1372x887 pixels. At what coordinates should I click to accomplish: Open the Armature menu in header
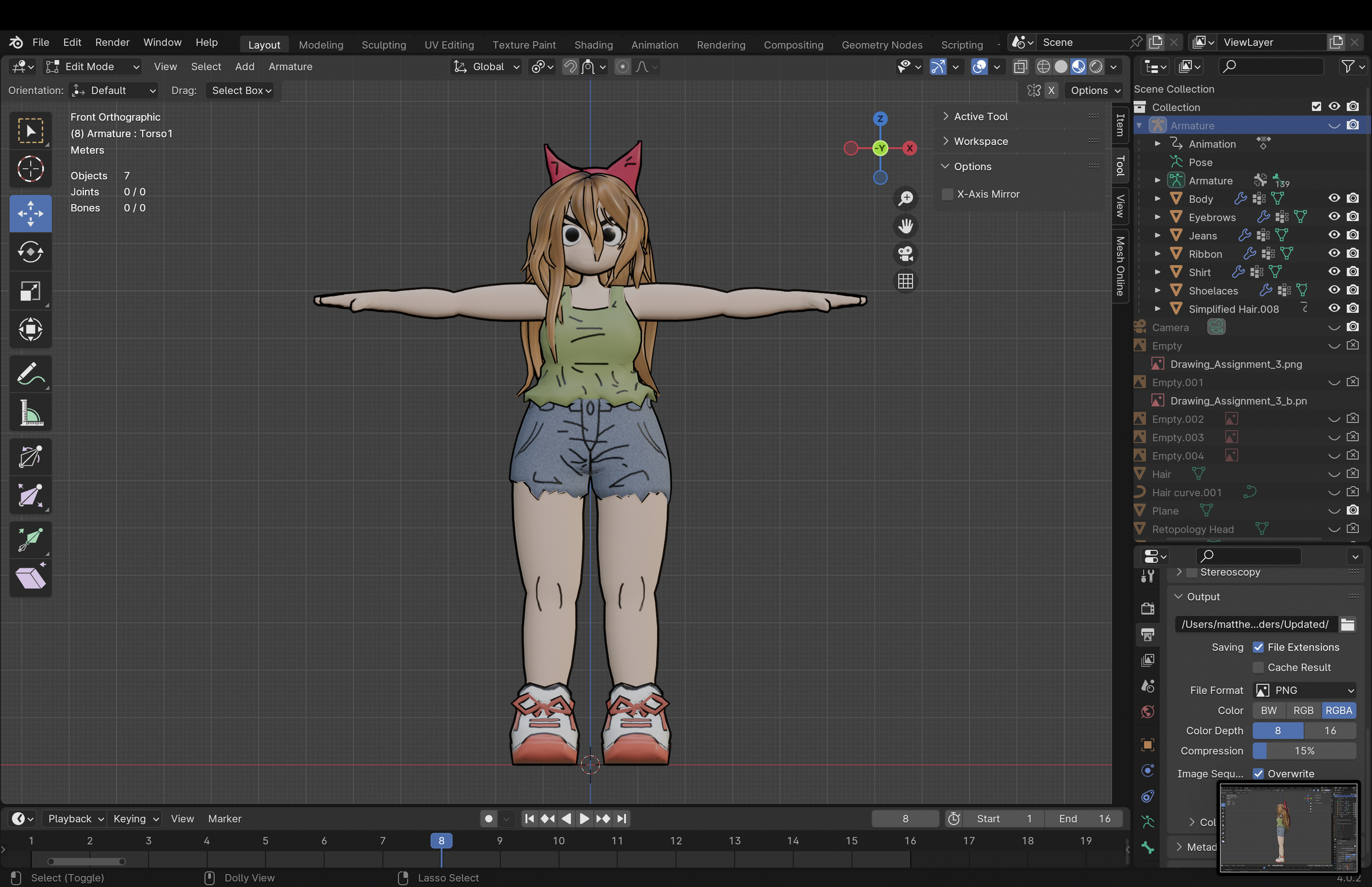290,67
